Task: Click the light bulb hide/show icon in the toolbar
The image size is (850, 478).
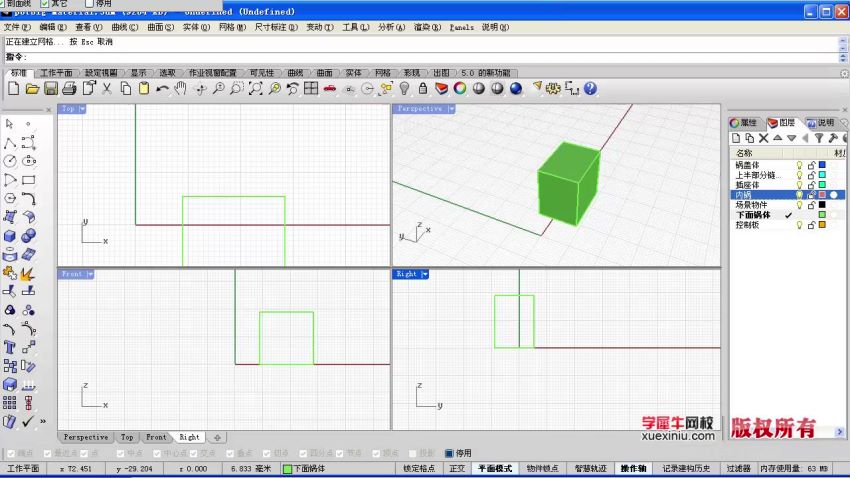Action: (404, 88)
